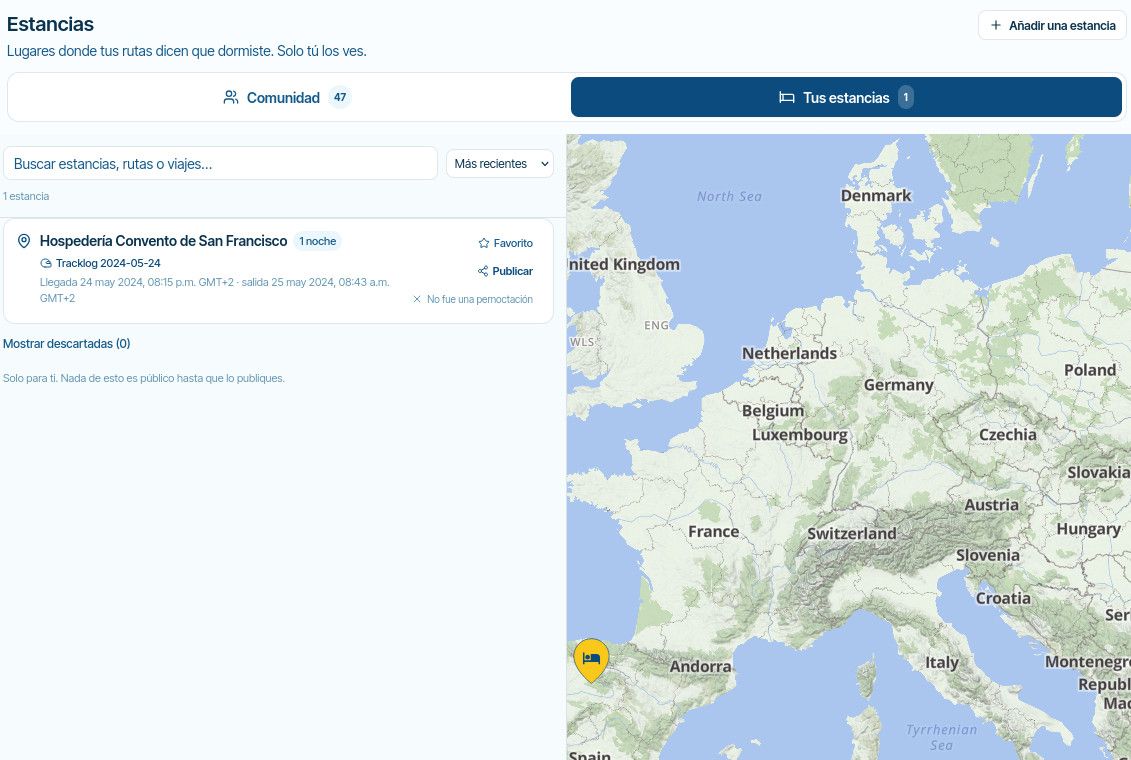Open the Más recientes sort dropdown
The height and width of the screenshot is (760, 1131).
click(x=500, y=164)
